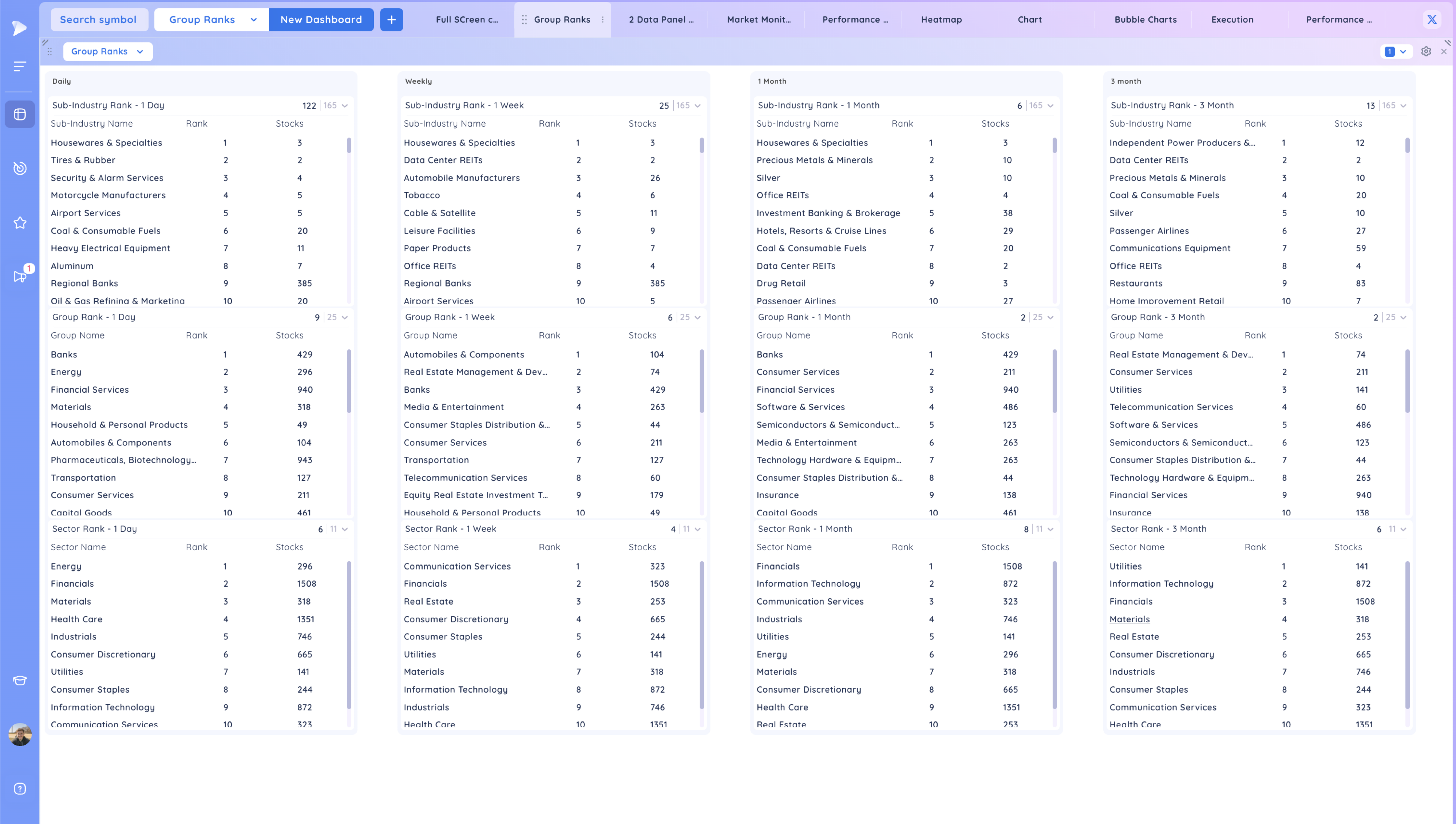Screen dimensions: 1456x824
Task: Open the blue link-group number dropdown
Action: (1396, 52)
